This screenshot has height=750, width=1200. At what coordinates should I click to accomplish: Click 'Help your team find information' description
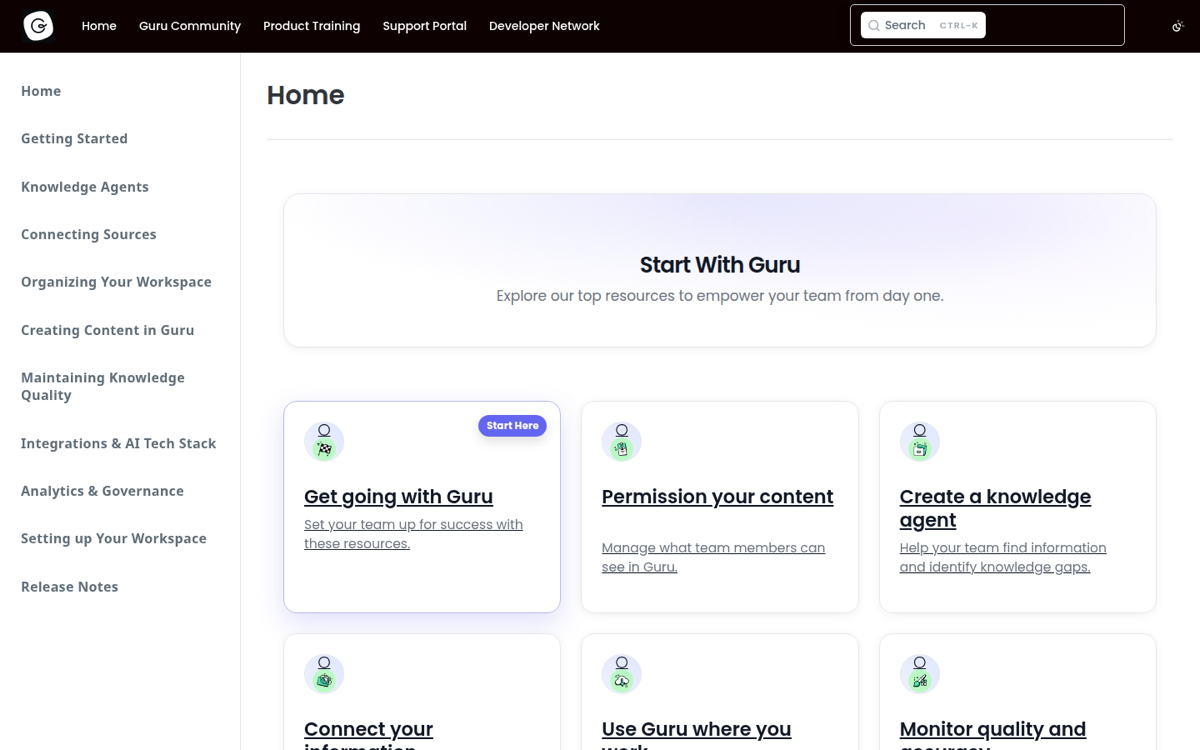pos(1003,557)
